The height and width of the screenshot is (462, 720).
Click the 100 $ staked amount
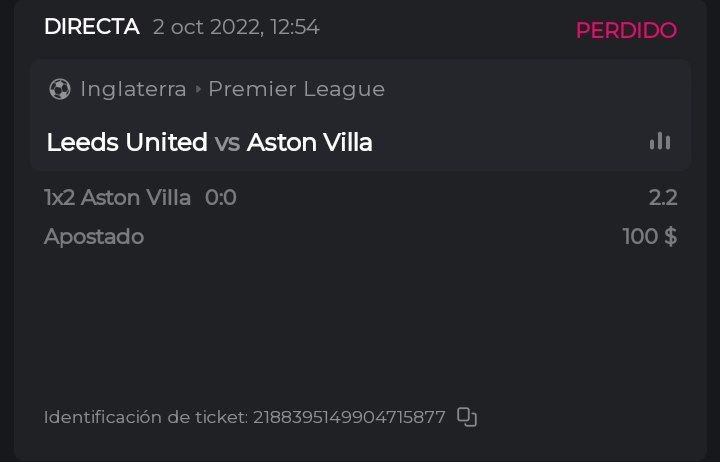point(650,237)
